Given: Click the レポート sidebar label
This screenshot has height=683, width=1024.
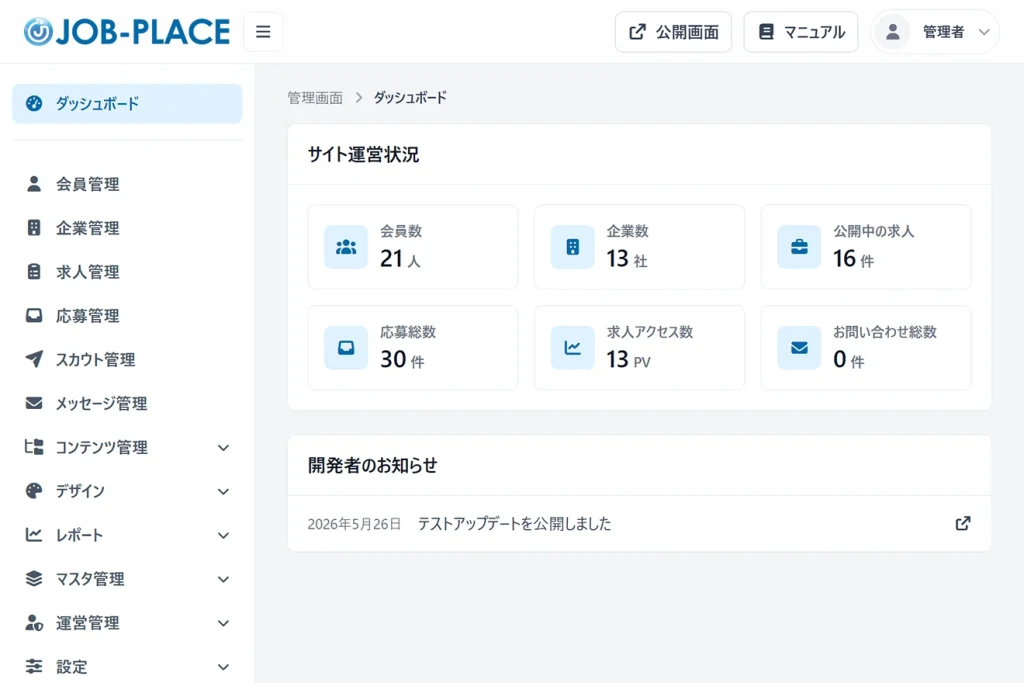Looking at the screenshot, I should click(80, 535).
